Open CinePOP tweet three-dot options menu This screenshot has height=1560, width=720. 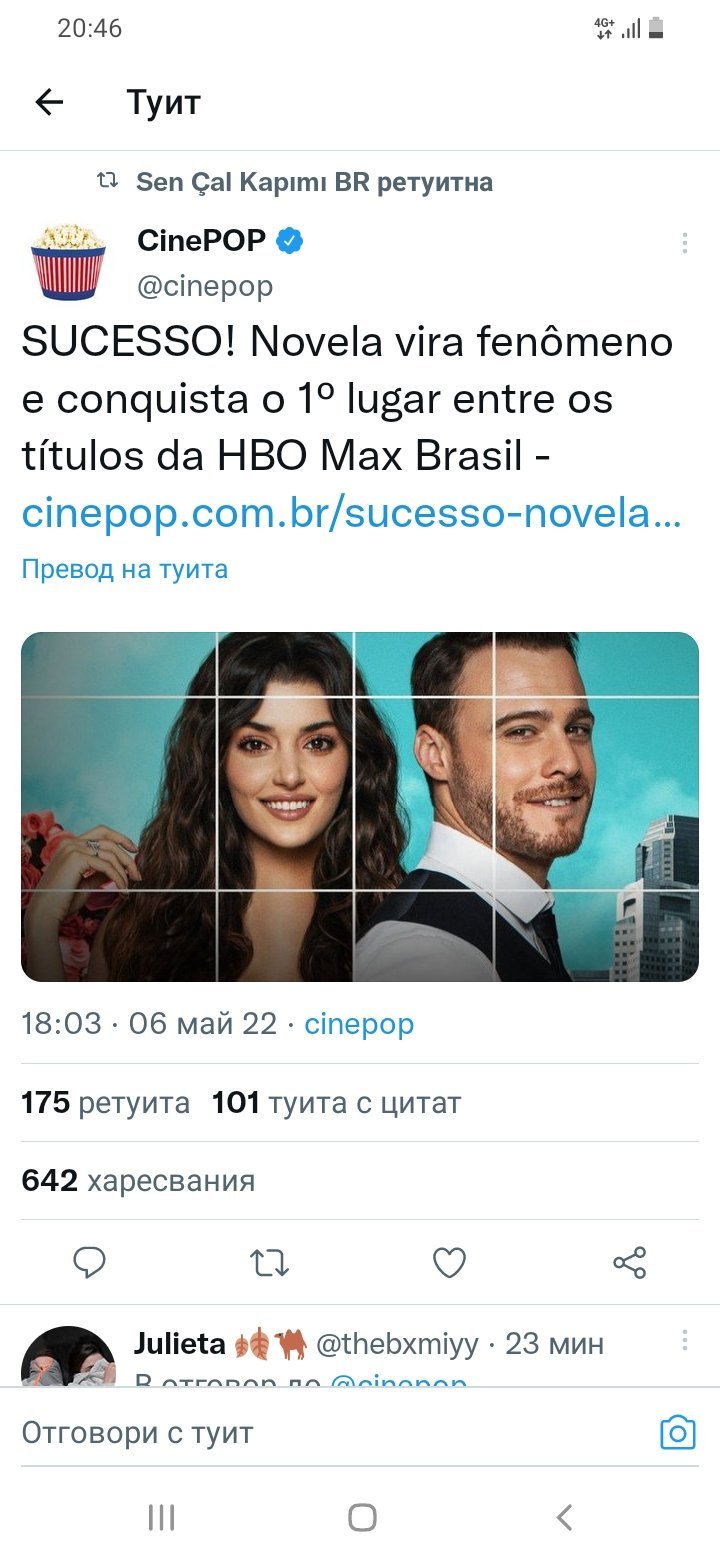685,243
